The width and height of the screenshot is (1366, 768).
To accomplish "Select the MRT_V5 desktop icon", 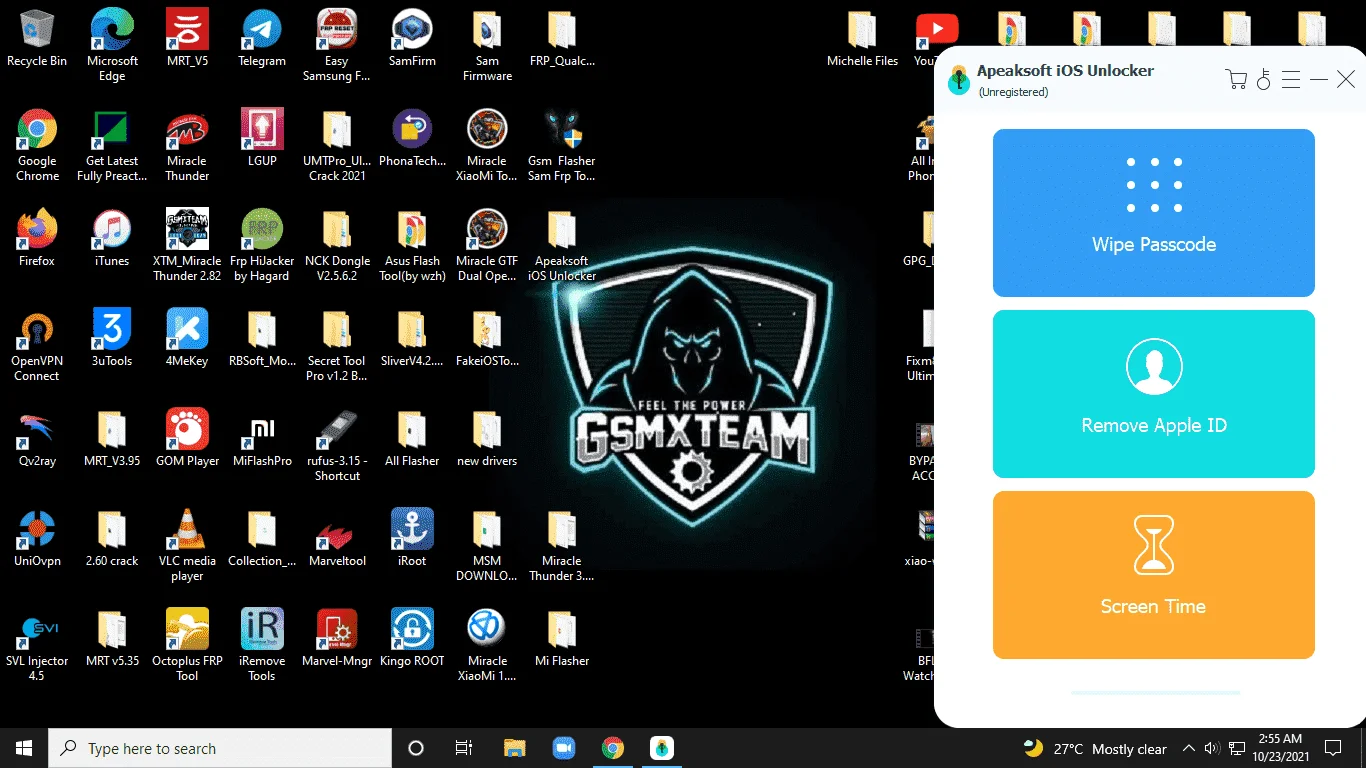I will pos(187,38).
